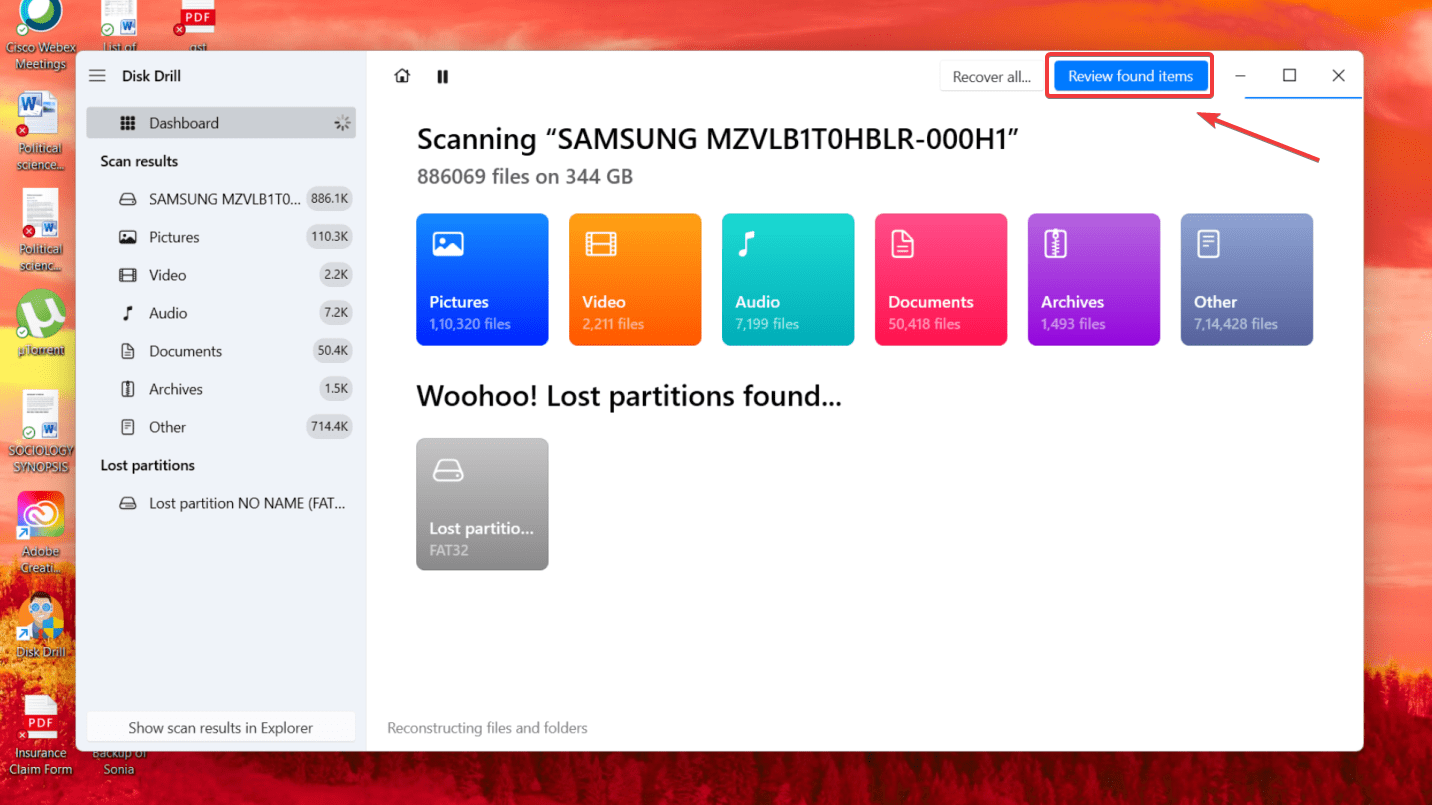Select SAMSUNG MZVLB1T0 drive in scan results
Screen dimensions: 1432x805
[221, 199]
